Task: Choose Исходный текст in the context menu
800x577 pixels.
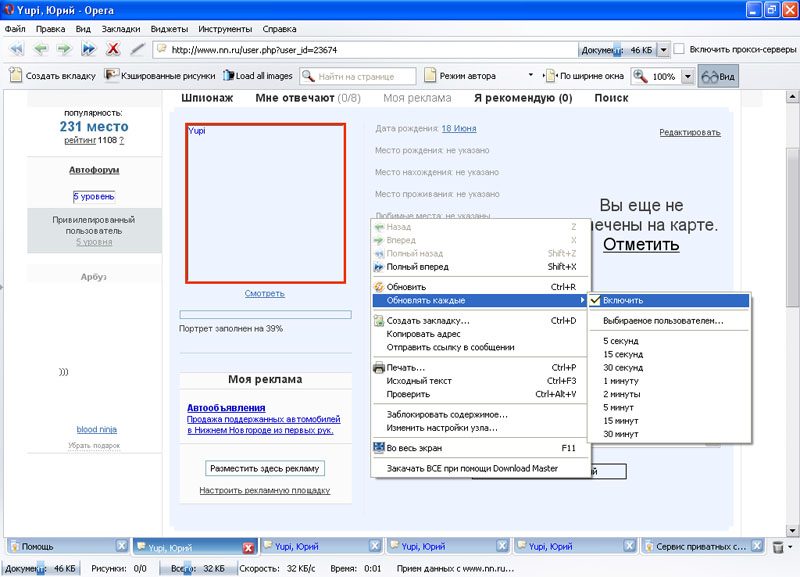Action: (x=480, y=381)
